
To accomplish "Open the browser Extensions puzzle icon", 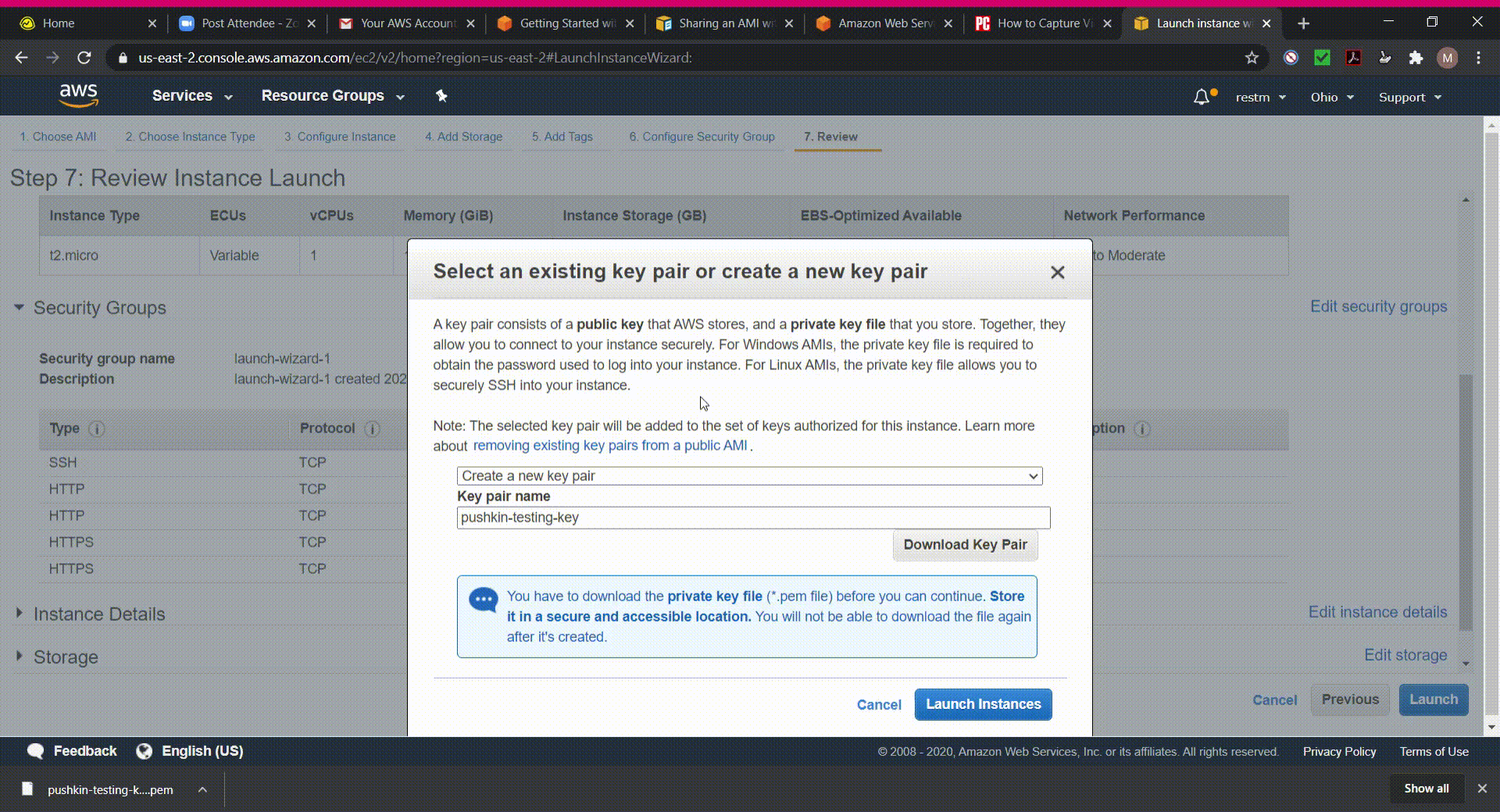I will [1416, 58].
